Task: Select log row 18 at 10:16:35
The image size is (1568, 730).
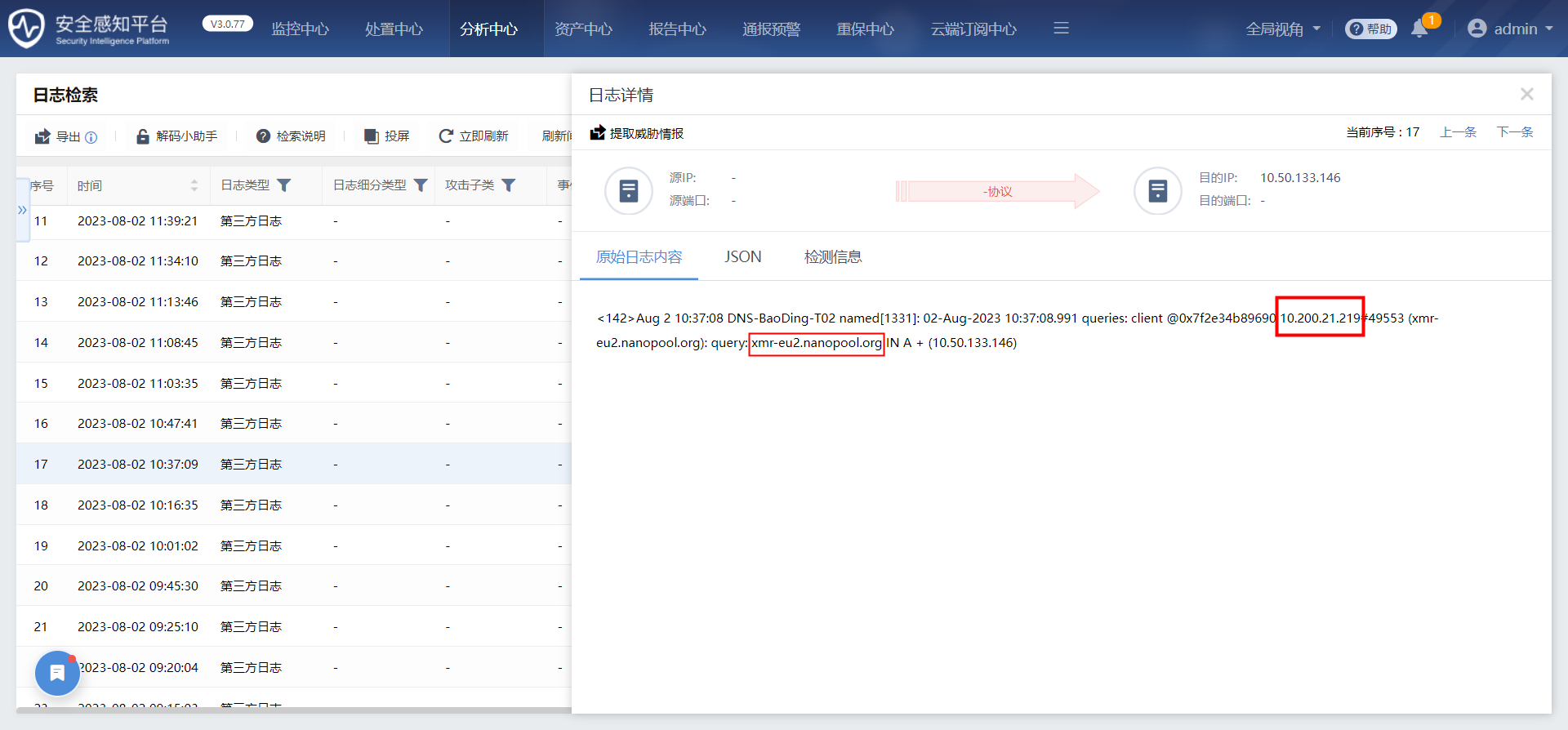Action: tap(294, 505)
